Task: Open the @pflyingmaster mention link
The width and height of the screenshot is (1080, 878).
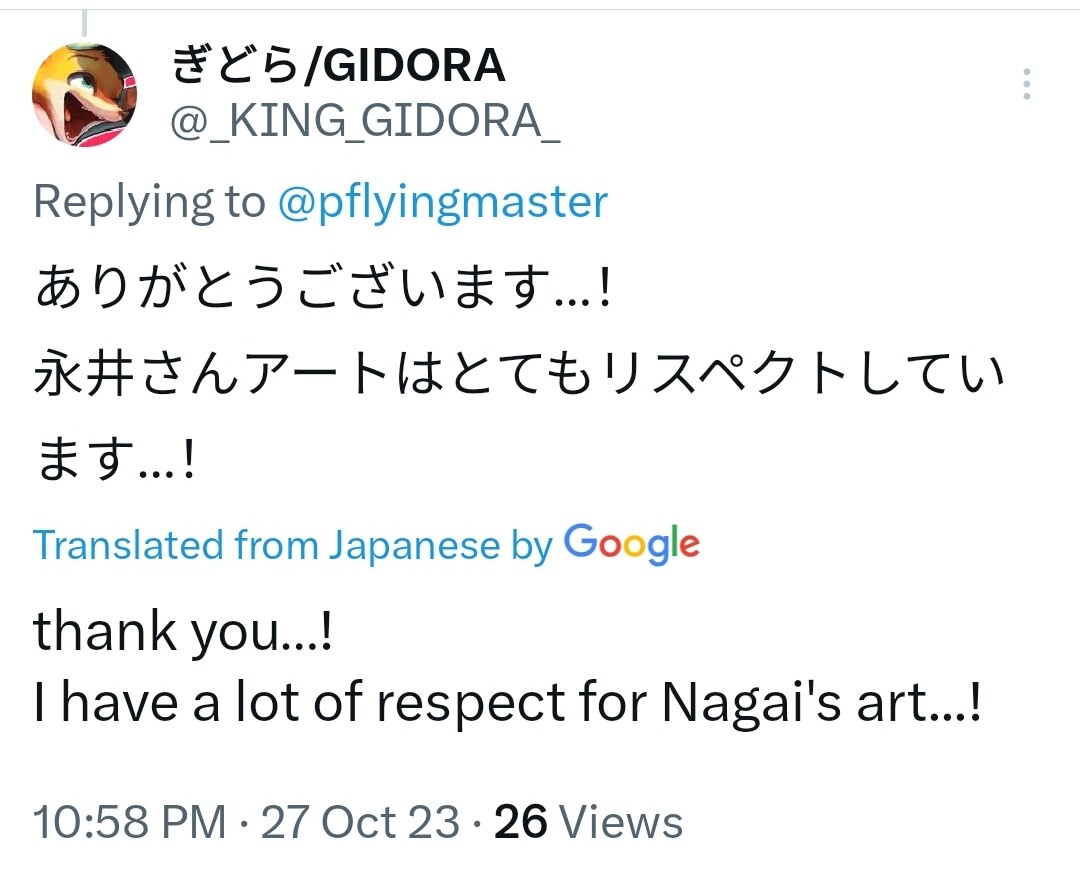Action: [441, 203]
